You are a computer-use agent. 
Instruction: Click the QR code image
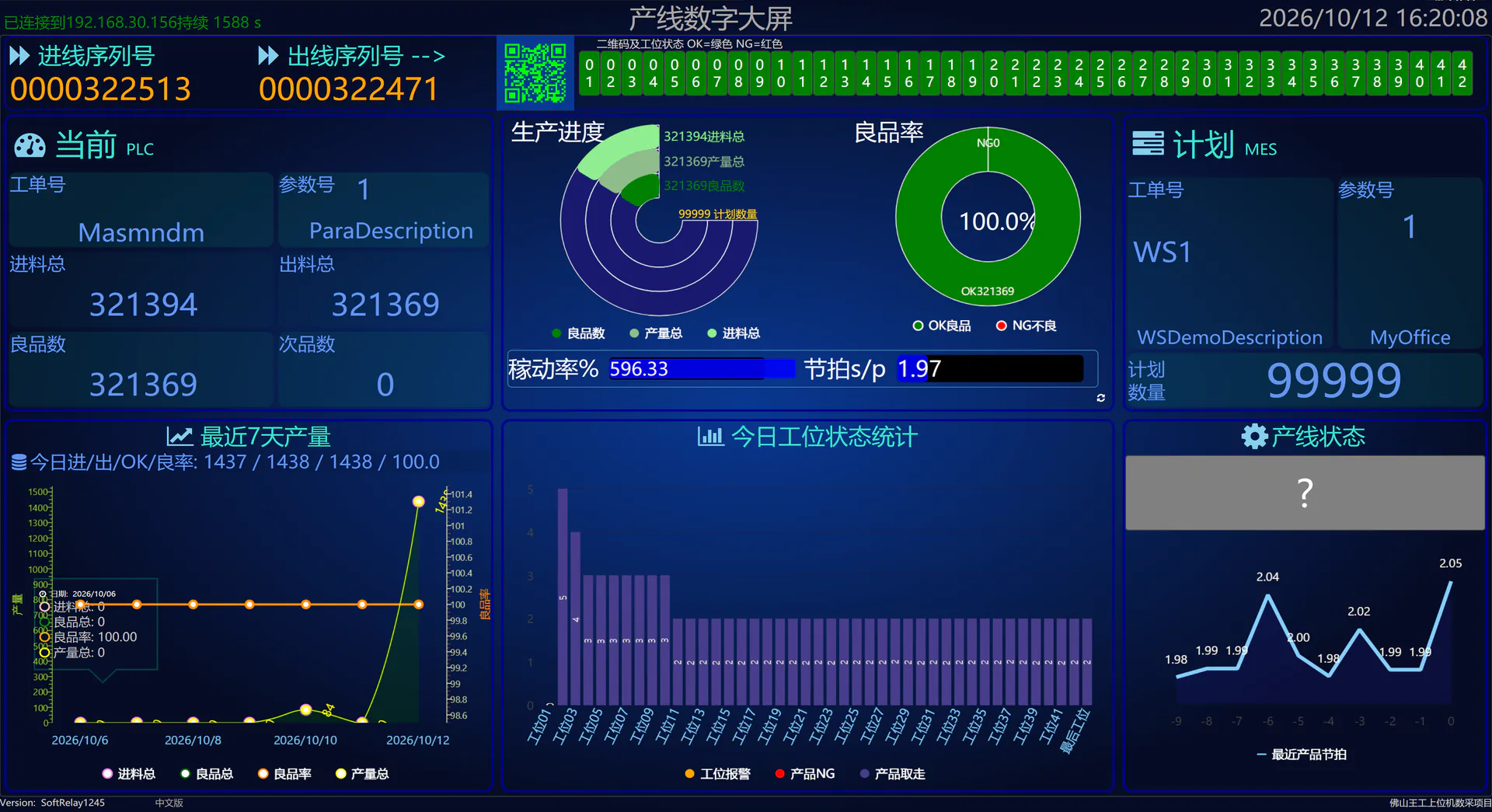[535, 73]
